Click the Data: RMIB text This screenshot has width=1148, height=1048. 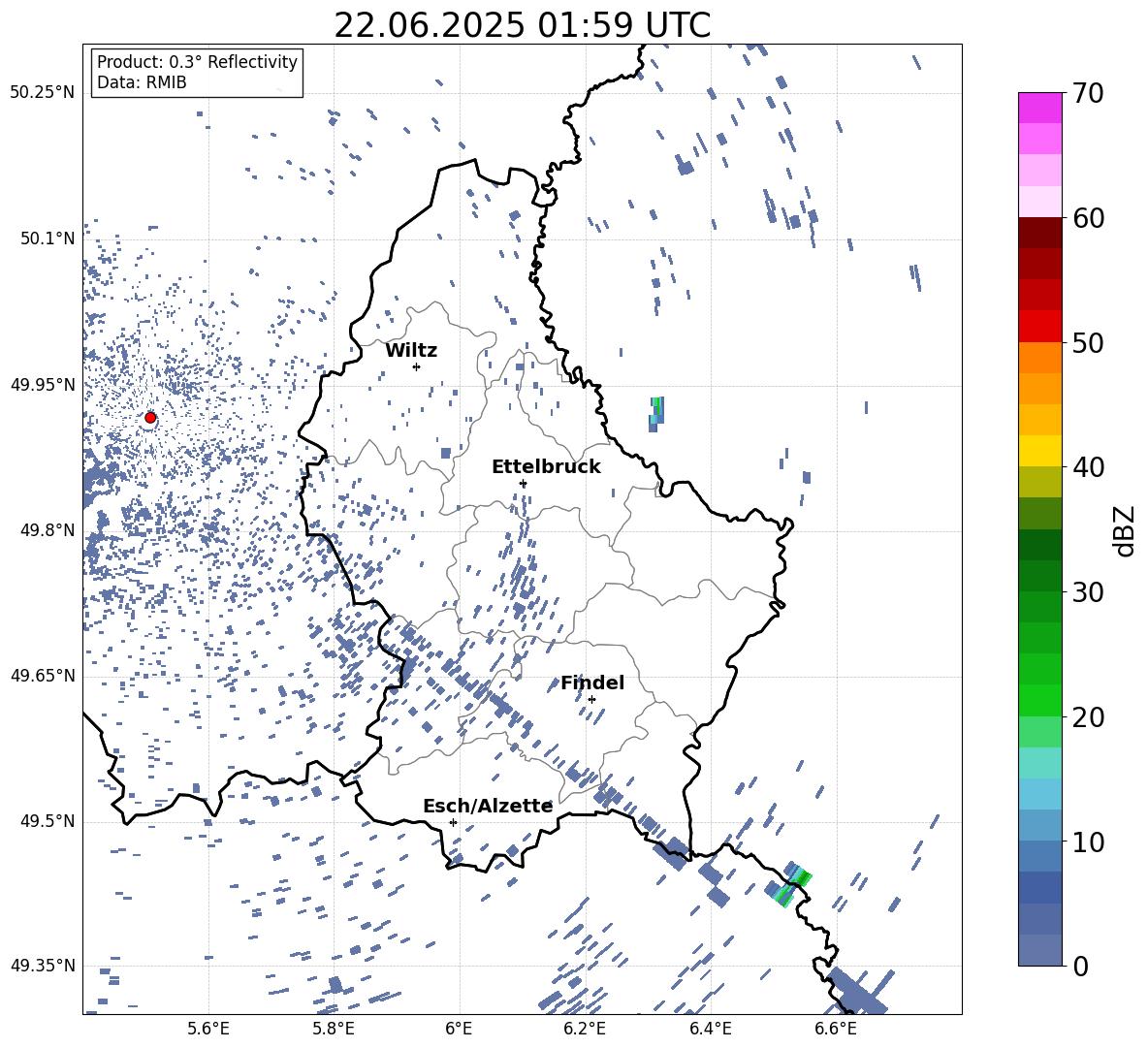[x=142, y=82]
